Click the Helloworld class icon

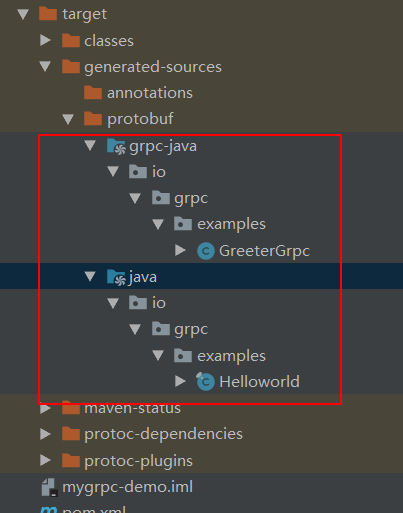[205, 381]
